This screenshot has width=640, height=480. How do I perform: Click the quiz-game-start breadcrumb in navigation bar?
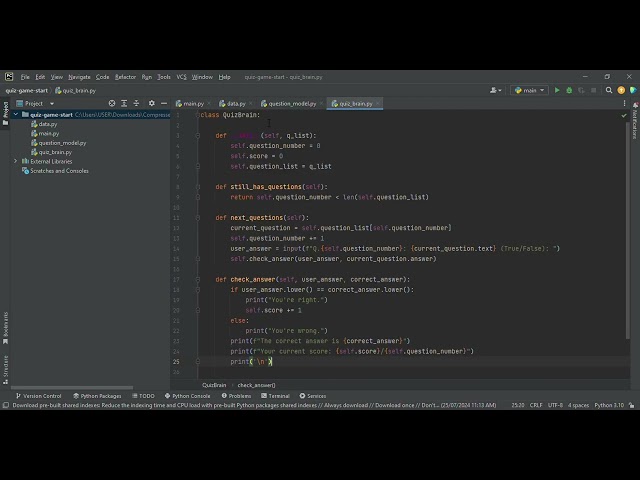click(27, 91)
